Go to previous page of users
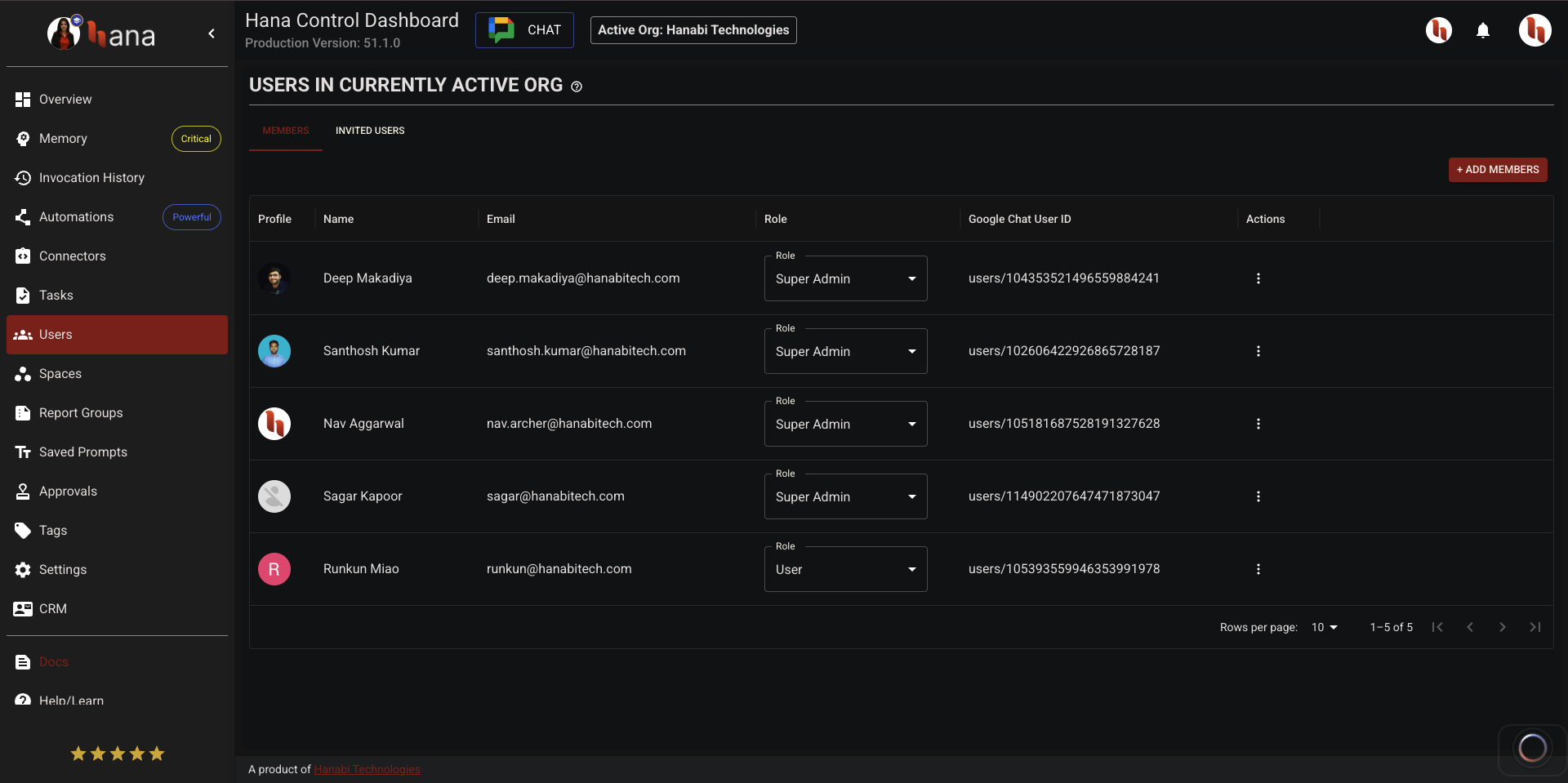The image size is (1568, 783). 1470,627
